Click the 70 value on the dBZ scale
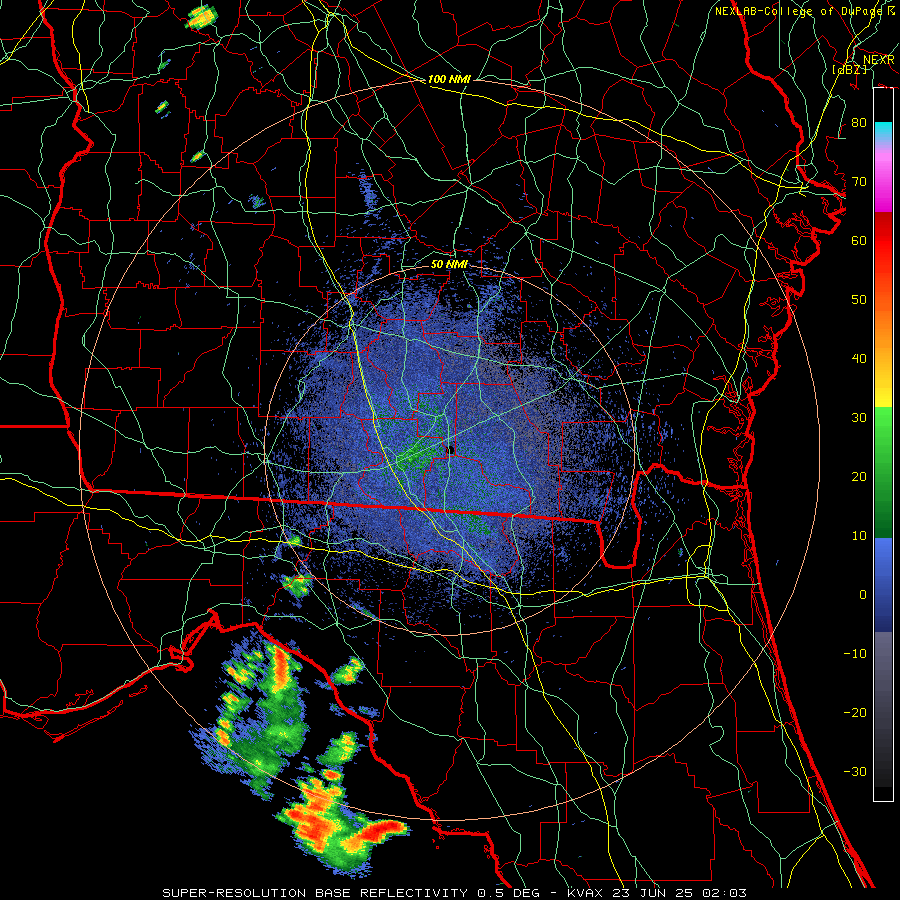The width and height of the screenshot is (900, 900). (859, 182)
